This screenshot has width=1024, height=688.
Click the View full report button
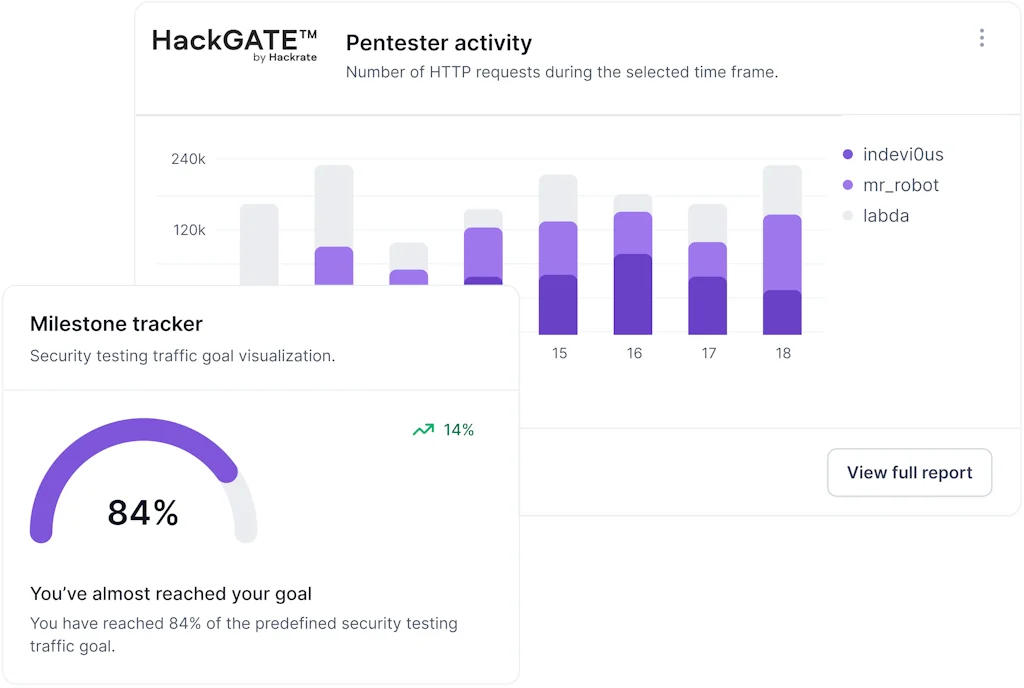click(x=908, y=472)
